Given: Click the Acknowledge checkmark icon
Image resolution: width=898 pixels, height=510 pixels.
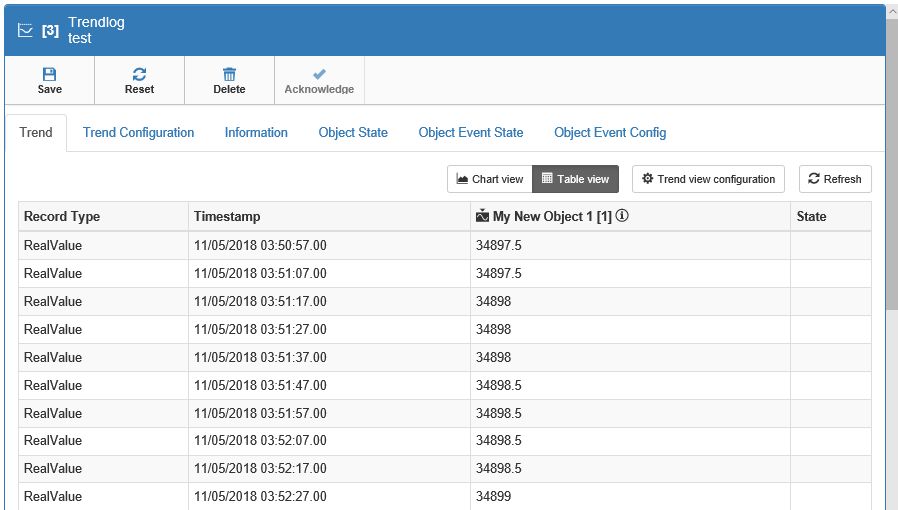Looking at the screenshot, I should 319,74.
